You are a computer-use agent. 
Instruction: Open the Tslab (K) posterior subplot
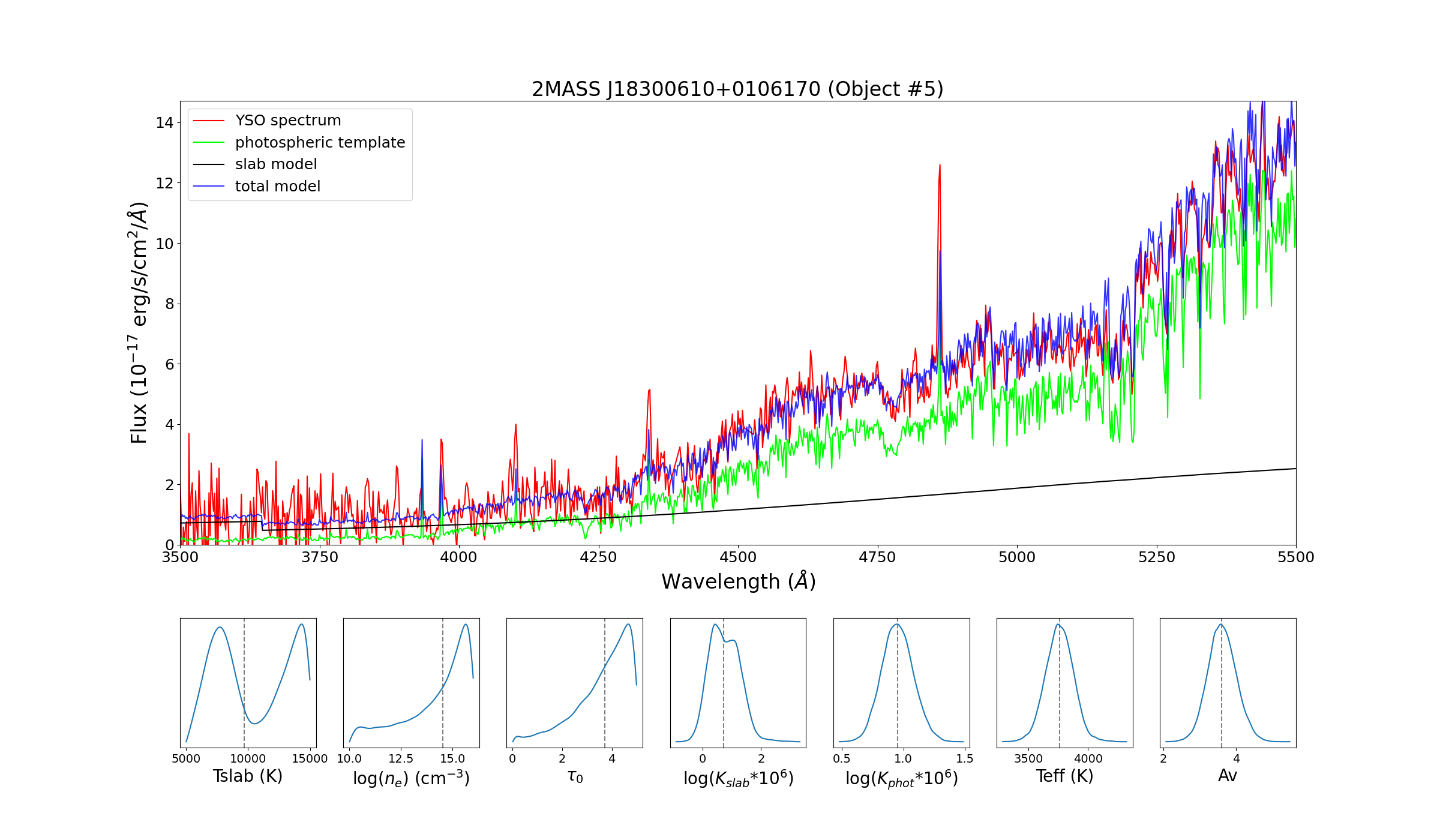pos(248,683)
